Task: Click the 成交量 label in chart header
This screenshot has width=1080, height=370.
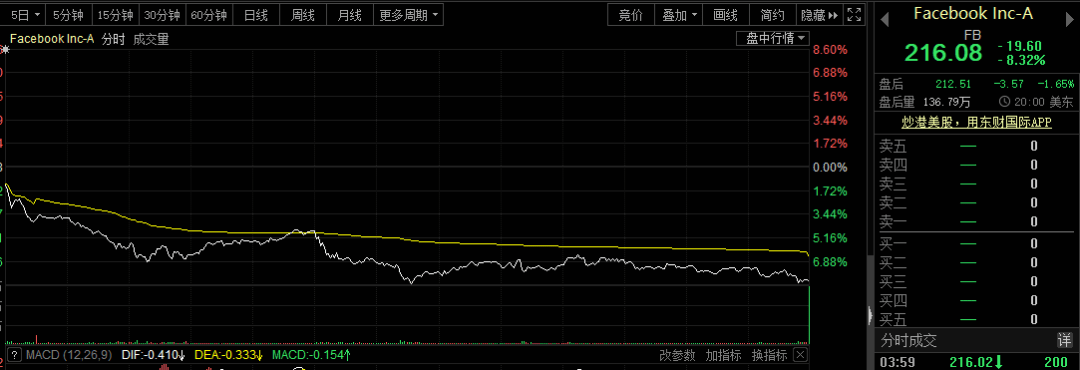Action: (151, 39)
